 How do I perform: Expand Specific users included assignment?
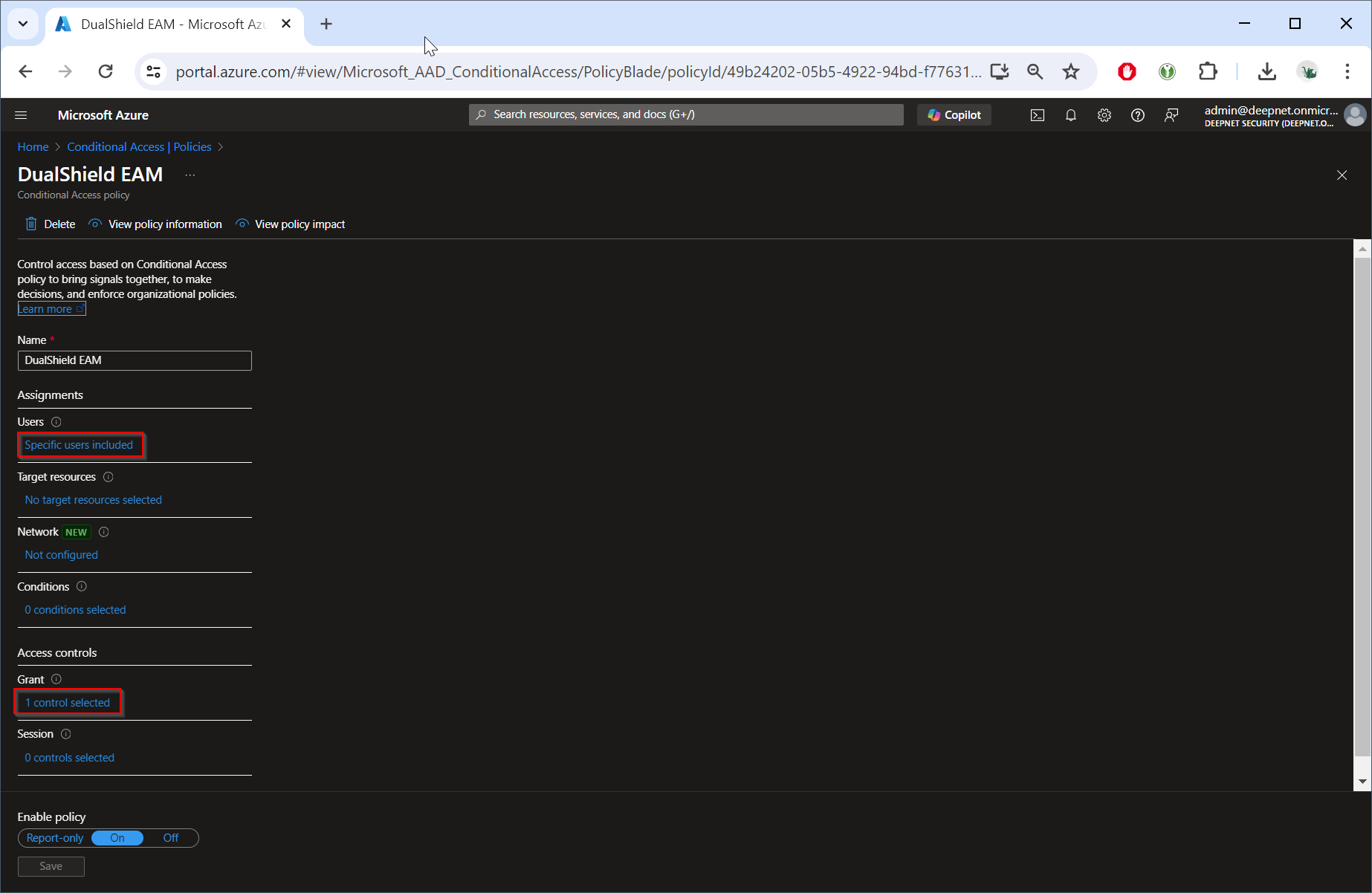[x=79, y=445]
